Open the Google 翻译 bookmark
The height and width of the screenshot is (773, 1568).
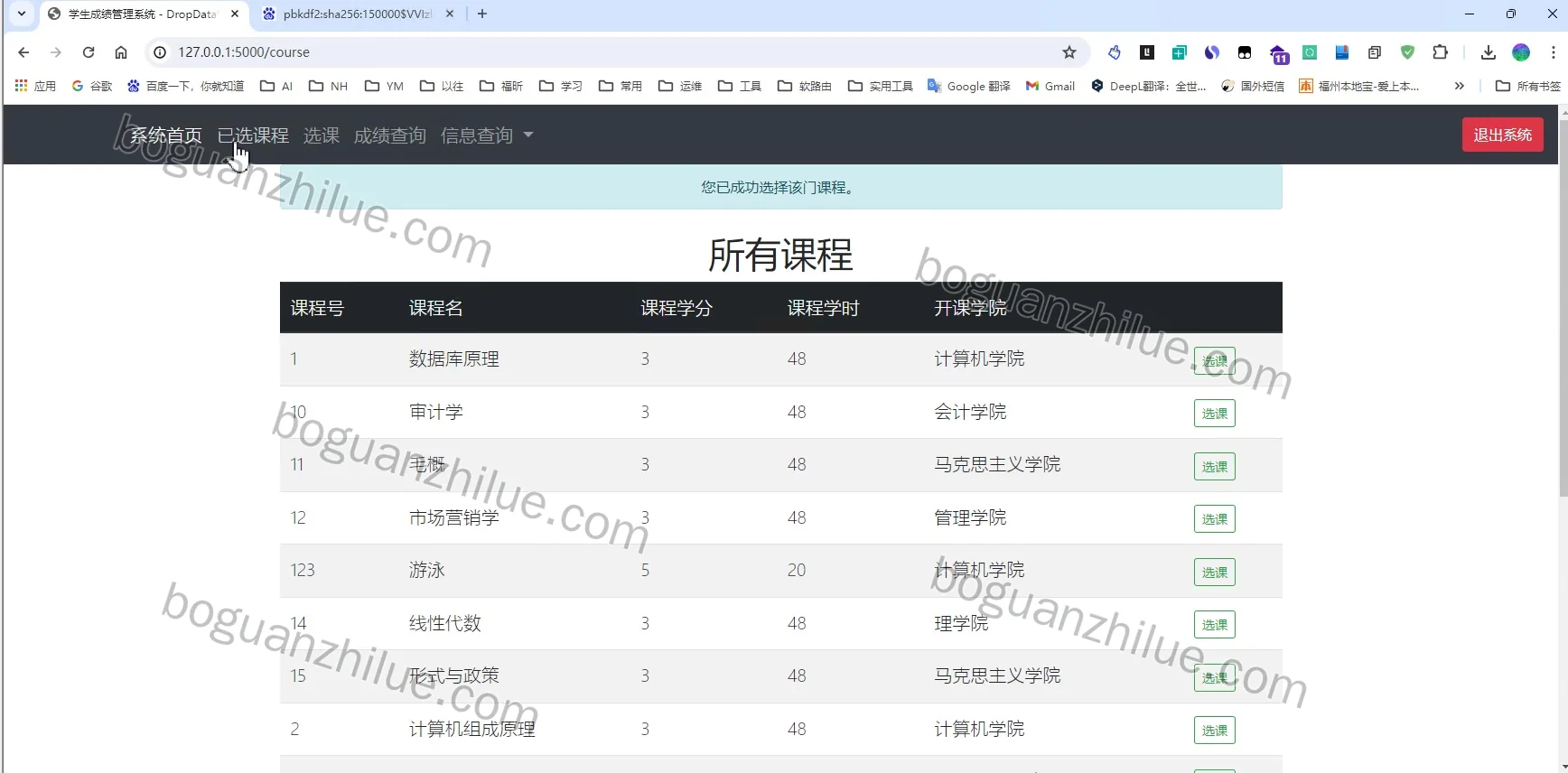[969, 86]
